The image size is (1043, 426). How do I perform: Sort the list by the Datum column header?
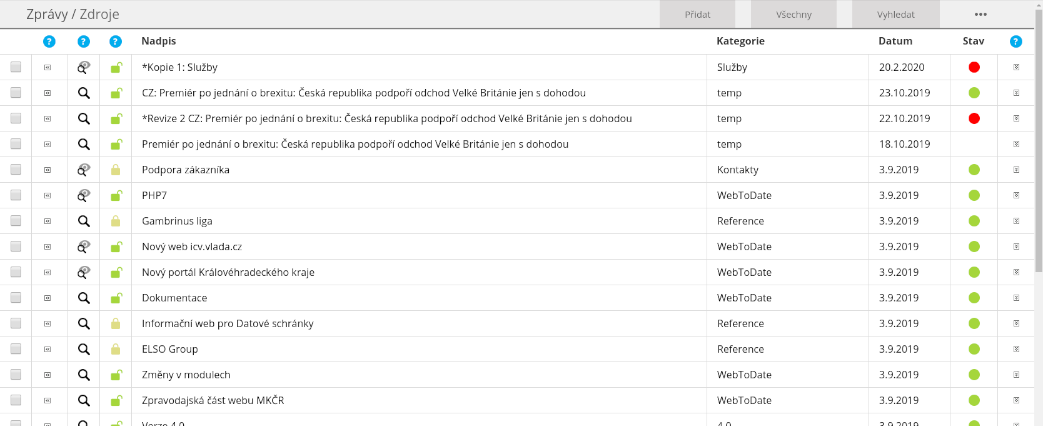(x=895, y=42)
